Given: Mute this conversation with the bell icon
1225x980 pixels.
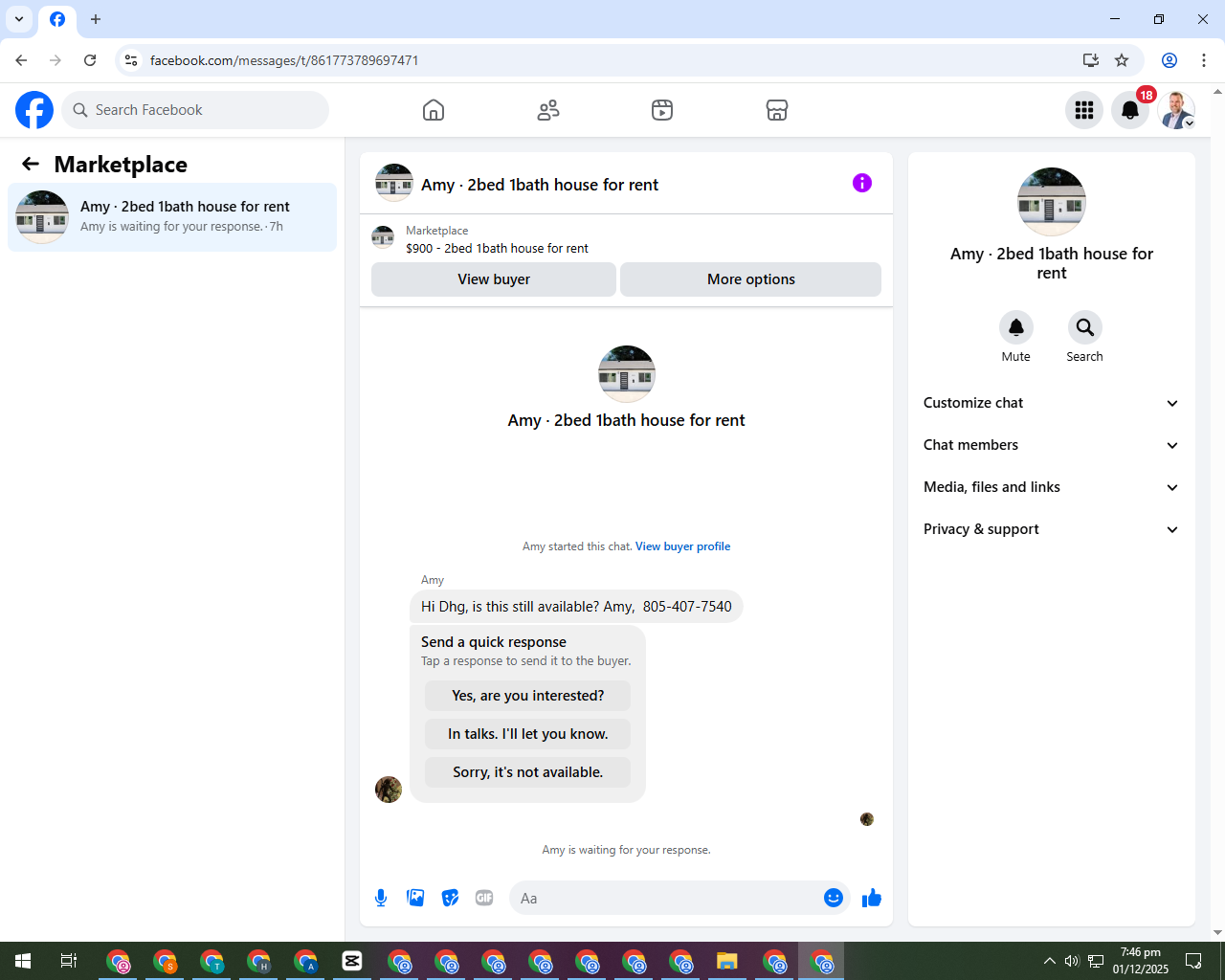Looking at the screenshot, I should (x=1016, y=327).
